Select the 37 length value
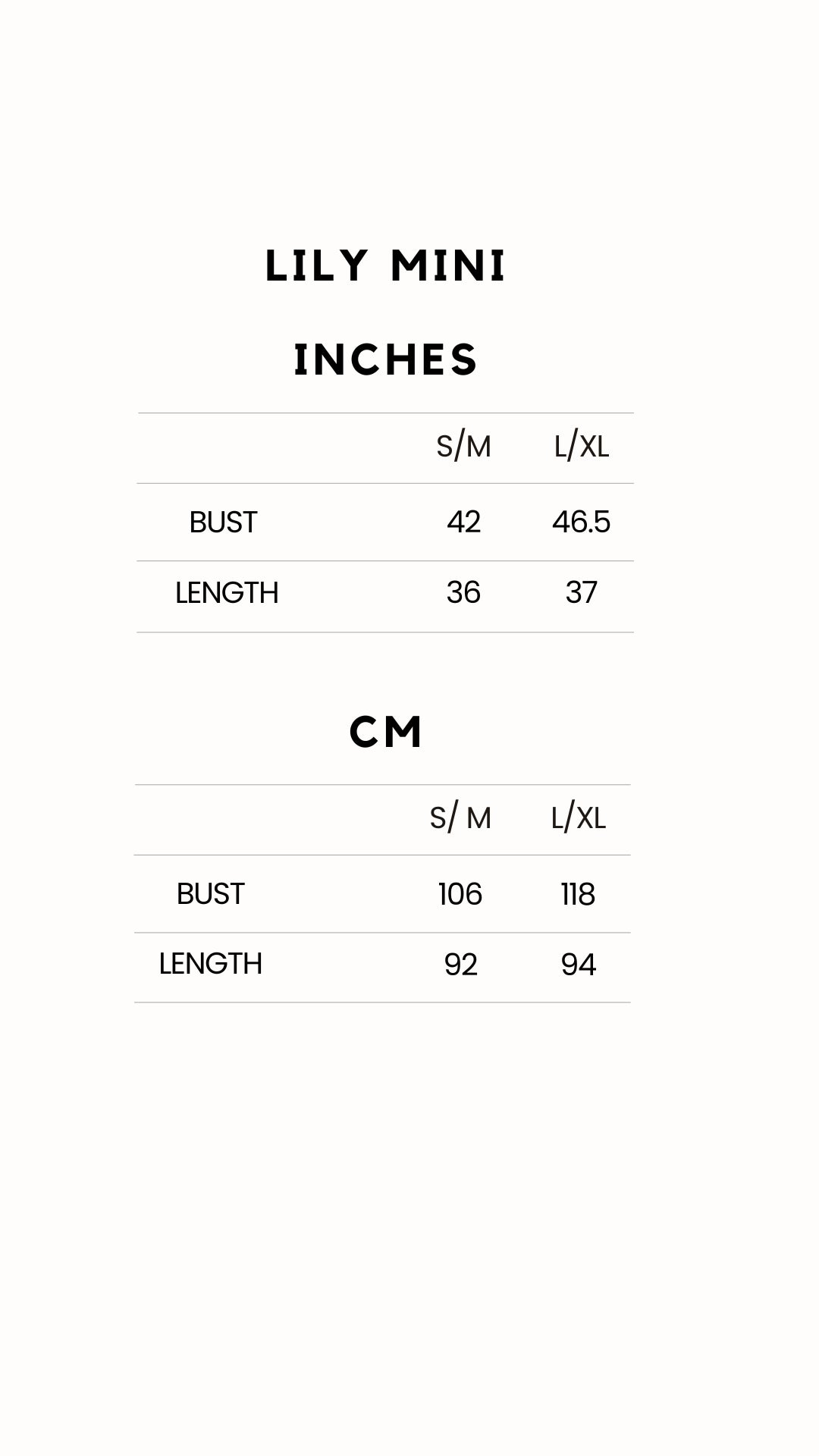Viewport: 819px width, 1456px height. pyautogui.click(x=582, y=593)
